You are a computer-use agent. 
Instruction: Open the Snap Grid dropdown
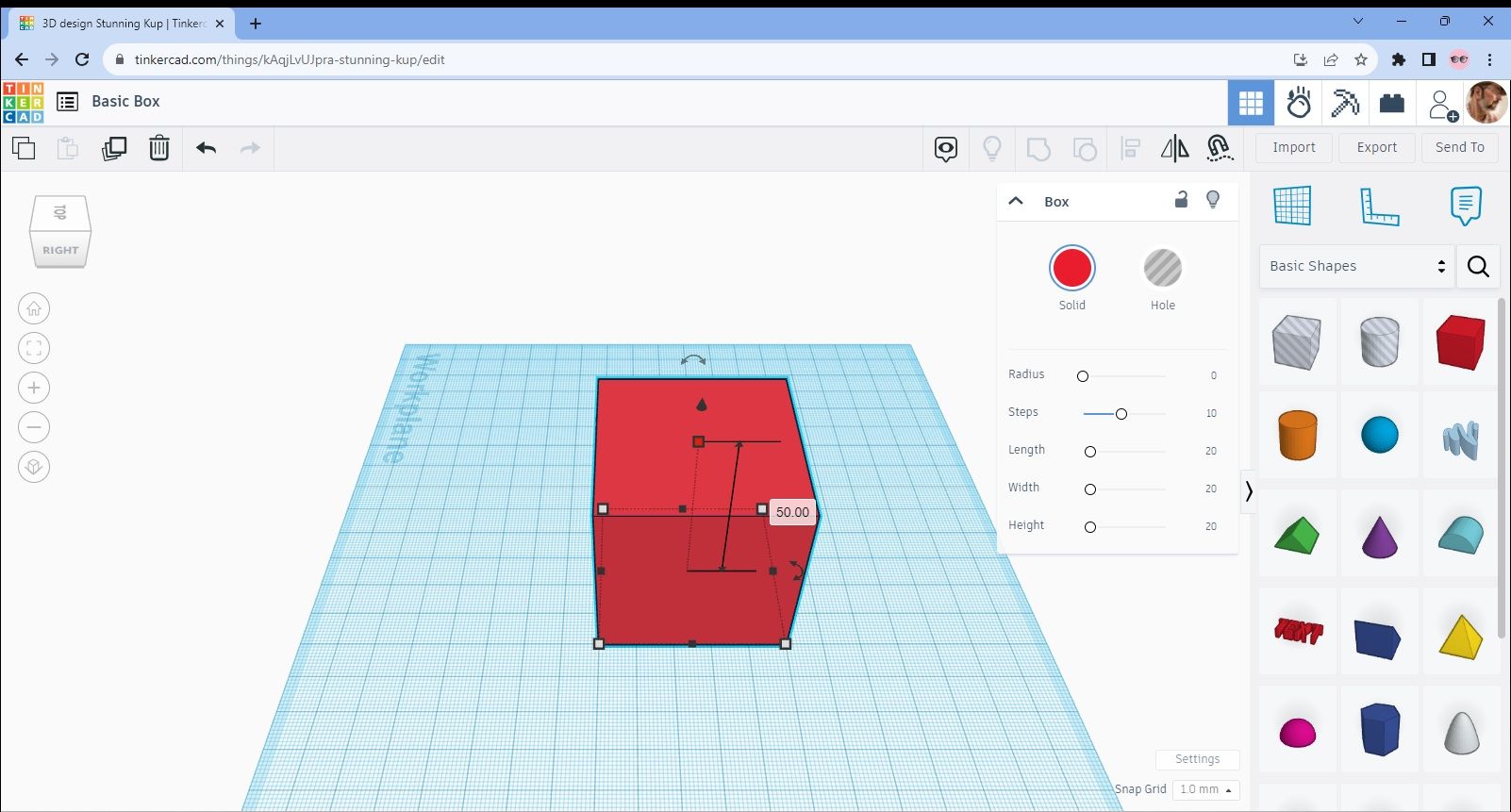tap(1204, 789)
